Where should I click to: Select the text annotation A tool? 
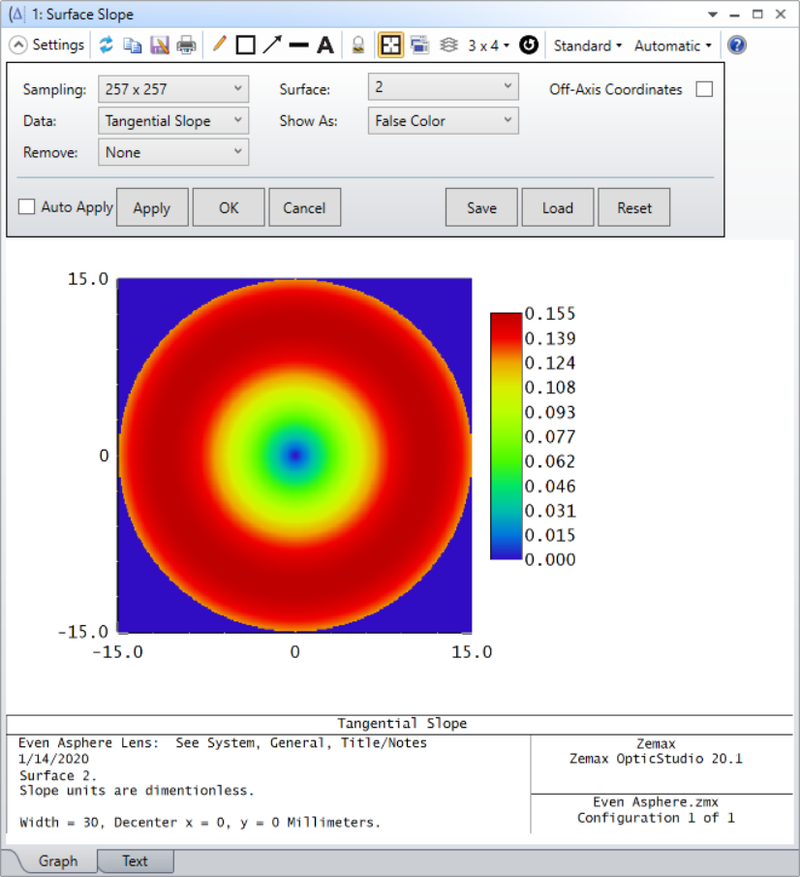coord(325,45)
